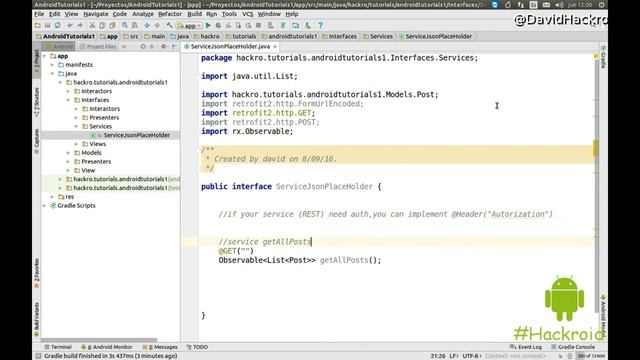Collapse the app module tree node
640x360 pixels.
pyautogui.click(x=44, y=56)
